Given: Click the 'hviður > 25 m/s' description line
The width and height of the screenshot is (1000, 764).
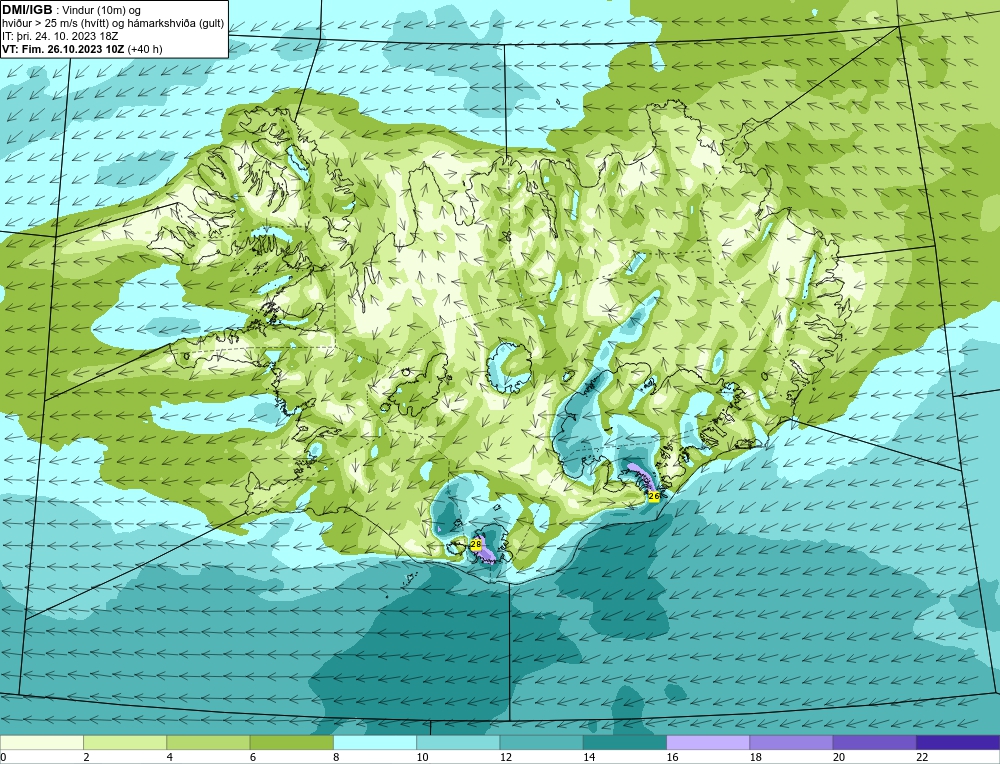Looking at the screenshot, I should point(113,24).
